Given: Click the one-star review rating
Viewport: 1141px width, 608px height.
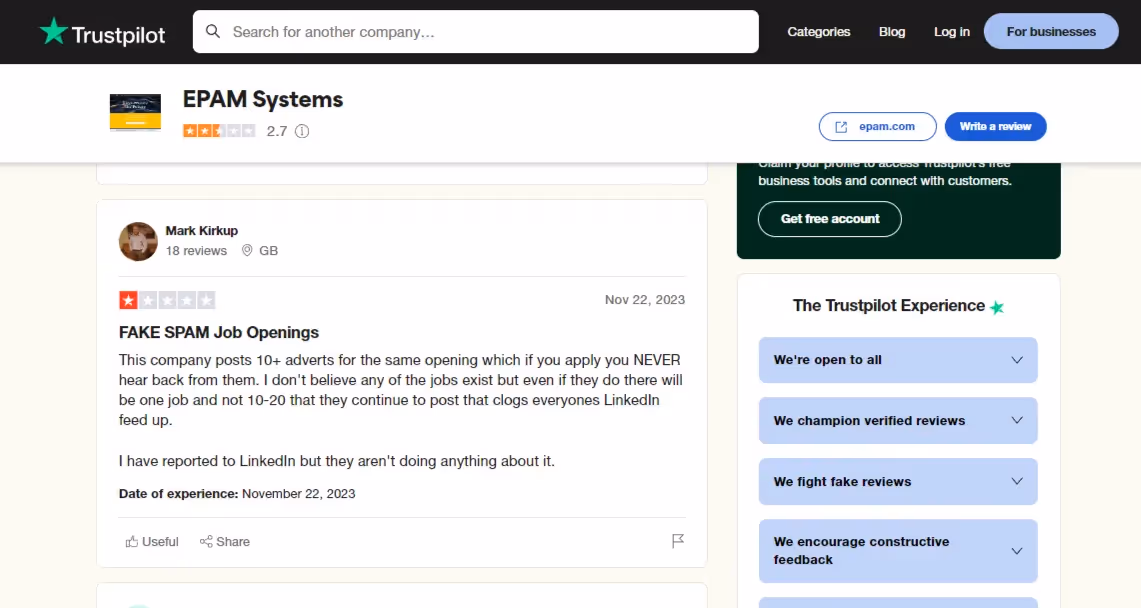Looking at the screenshot, I should coord(167,300).
